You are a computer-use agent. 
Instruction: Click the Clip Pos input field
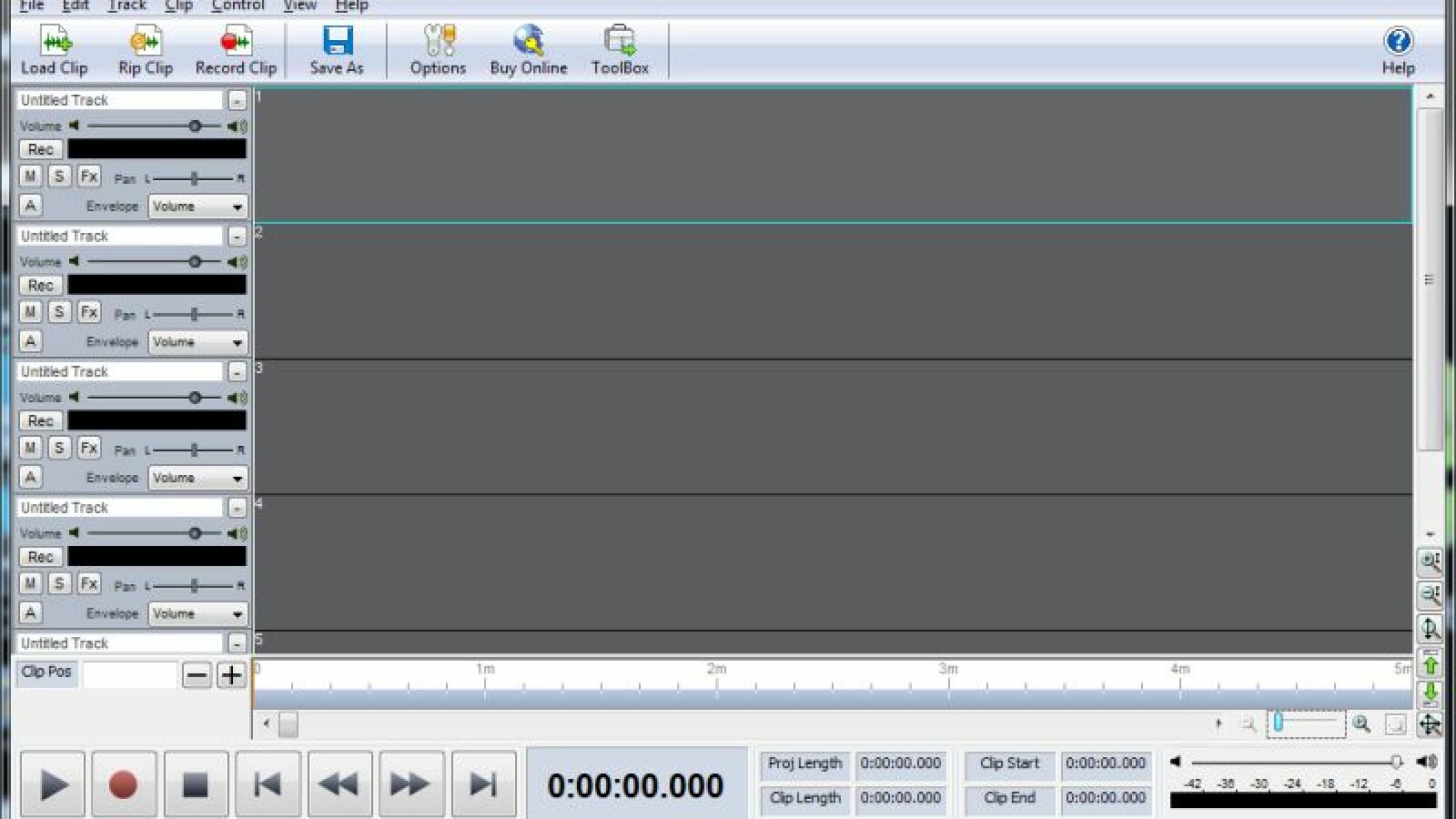click(129, 674)
